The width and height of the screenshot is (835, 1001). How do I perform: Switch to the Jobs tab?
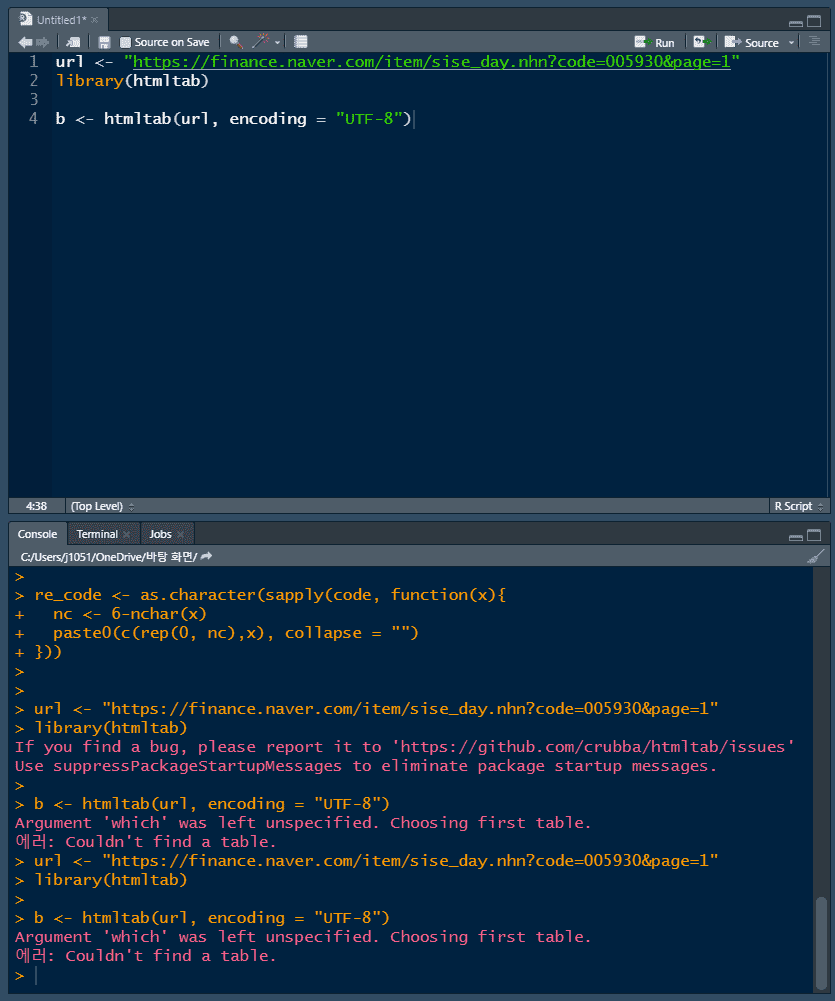pos(160,534)
